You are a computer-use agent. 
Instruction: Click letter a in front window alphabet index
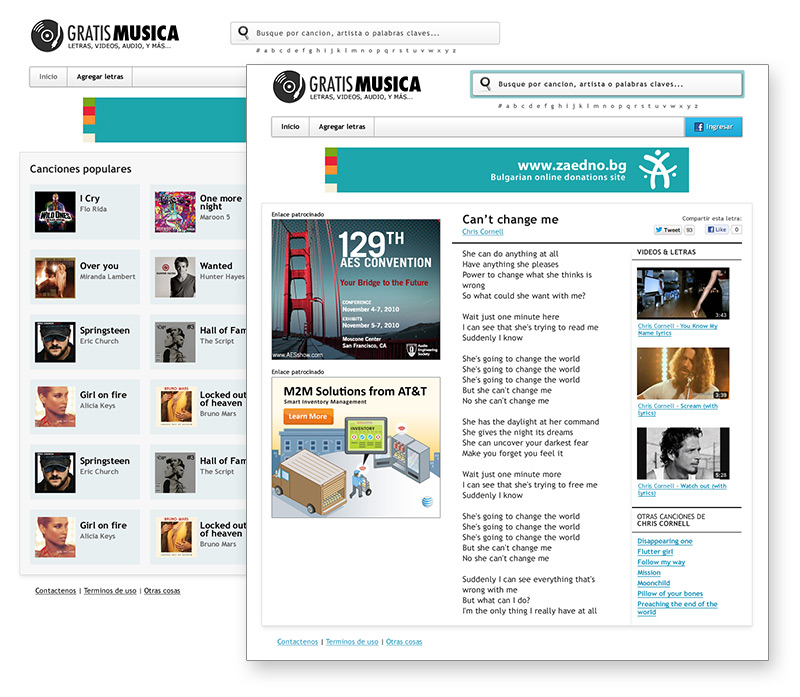(508, 106)
